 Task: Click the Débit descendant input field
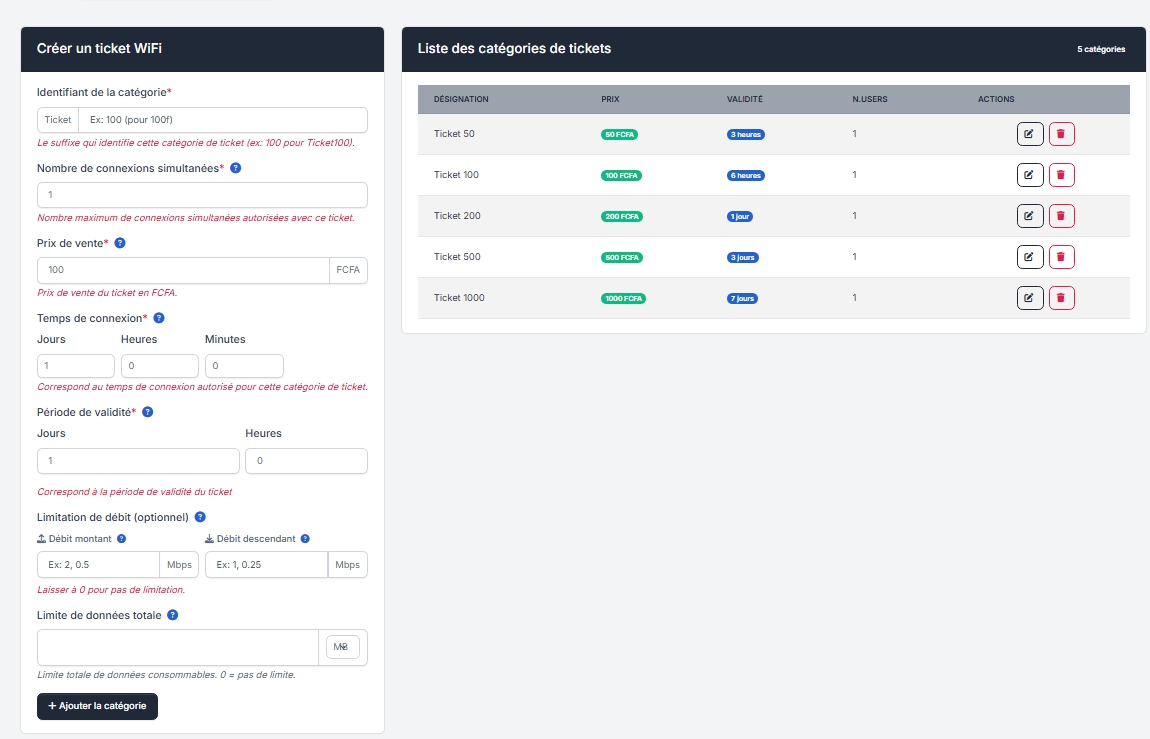[x=266, y=565]
